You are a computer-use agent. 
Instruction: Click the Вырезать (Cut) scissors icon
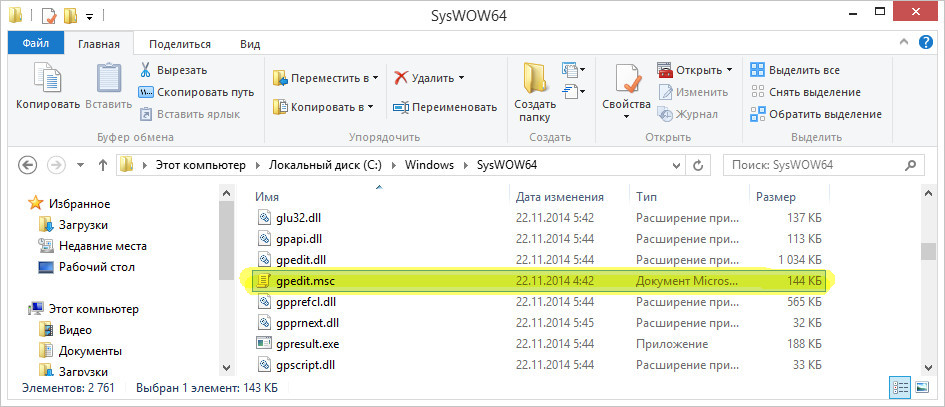pyautogui.click(x=146, y=70)
